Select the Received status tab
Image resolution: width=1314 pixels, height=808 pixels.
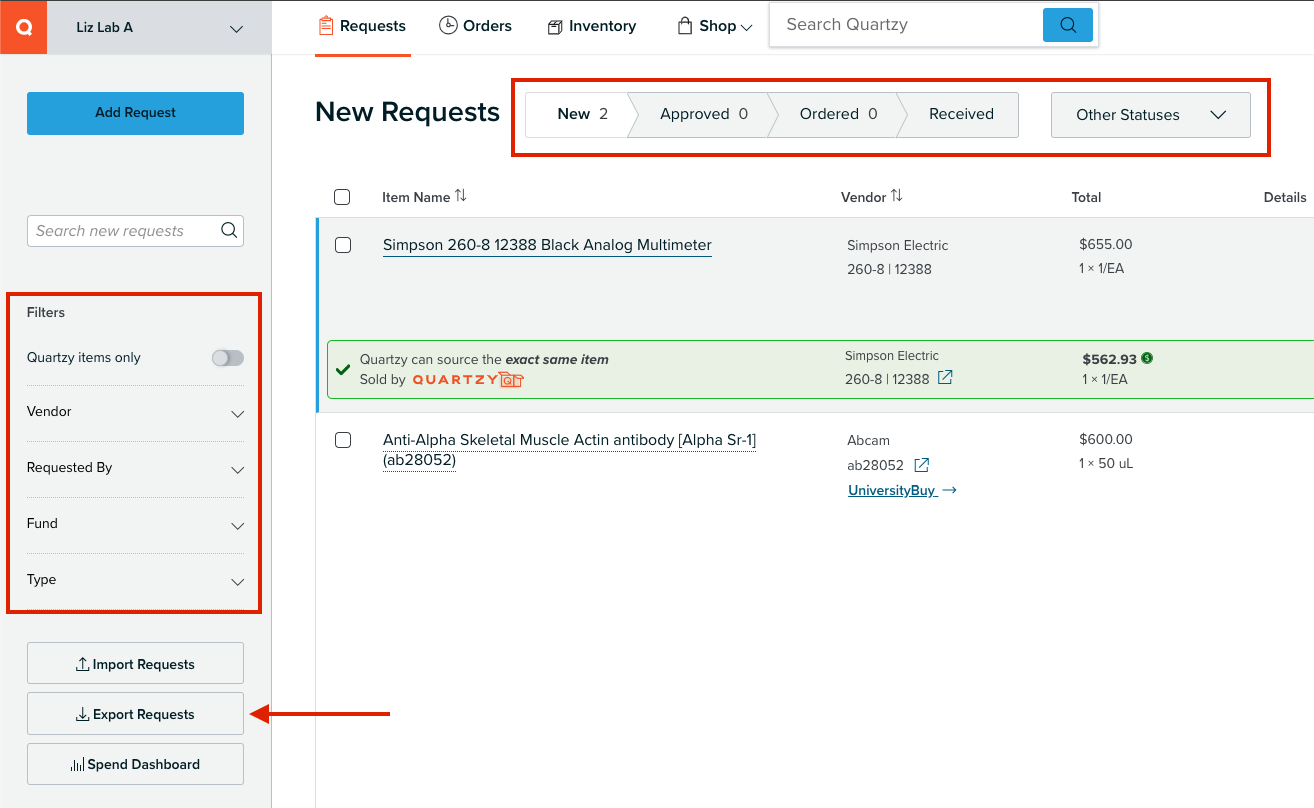click(961, 114)
